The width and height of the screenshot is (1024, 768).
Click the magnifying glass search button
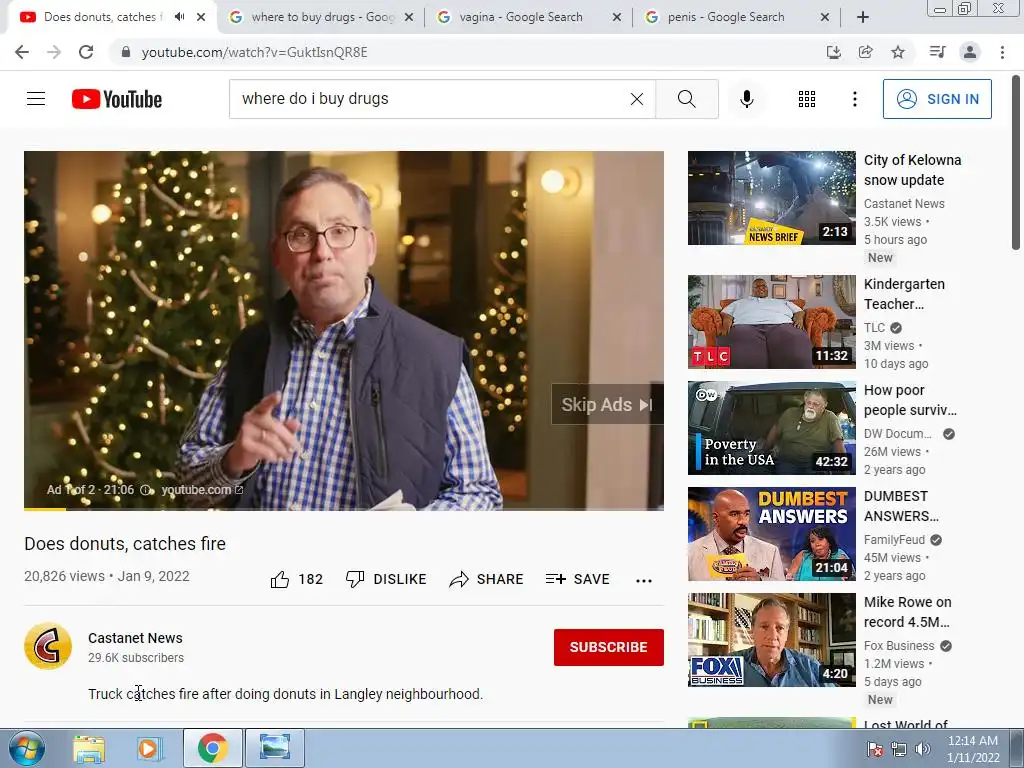coord(686,99)
